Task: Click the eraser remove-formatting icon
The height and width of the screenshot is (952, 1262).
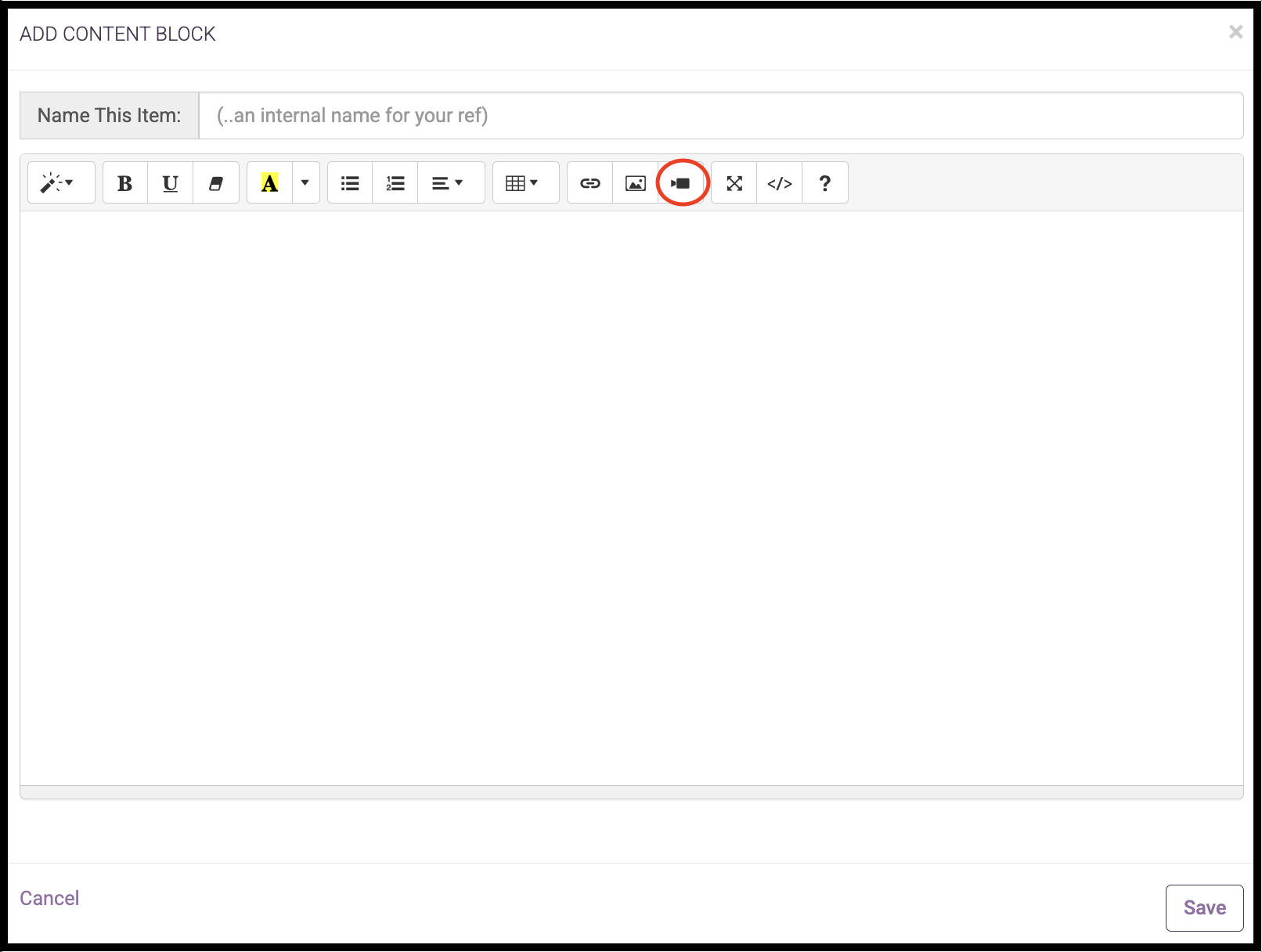Action: 216,183
